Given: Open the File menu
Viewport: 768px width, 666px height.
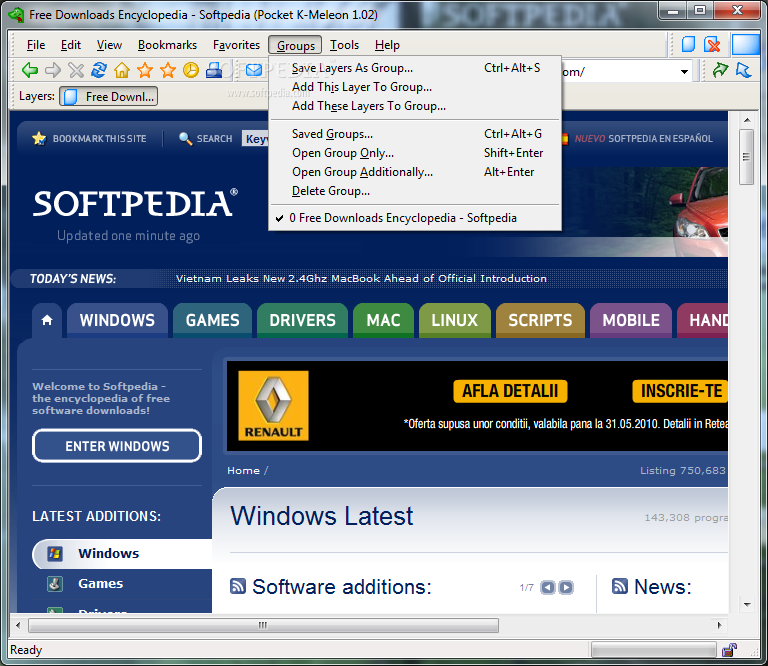Looking at the screenshot, I should tap(36, 45).
